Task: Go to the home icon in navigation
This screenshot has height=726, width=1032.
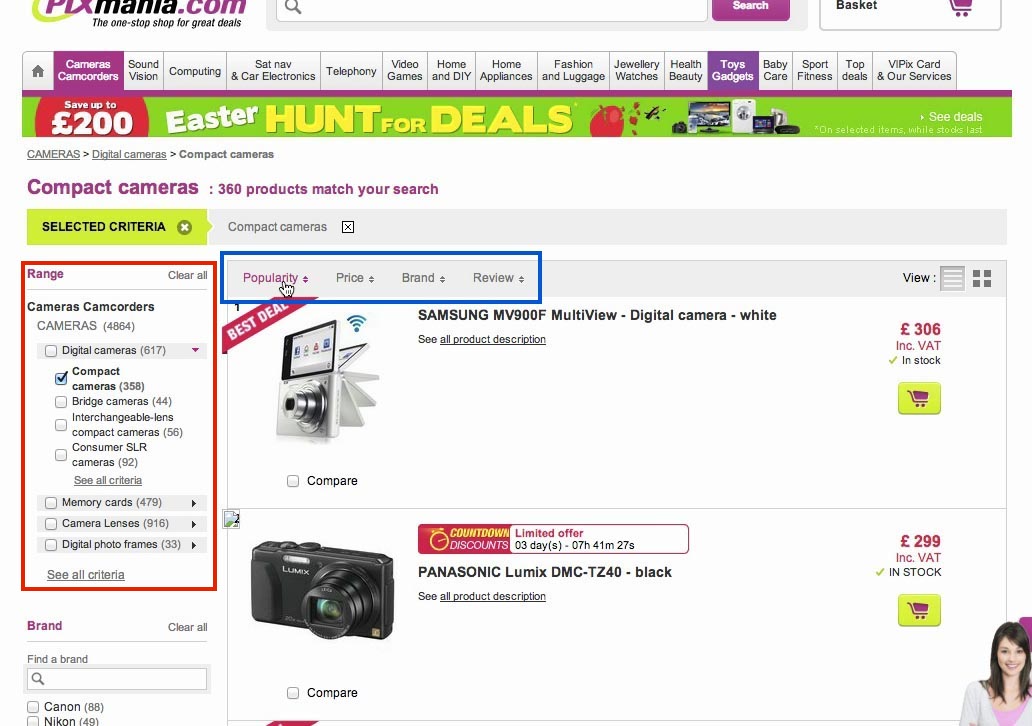Action: pos(38,70)
